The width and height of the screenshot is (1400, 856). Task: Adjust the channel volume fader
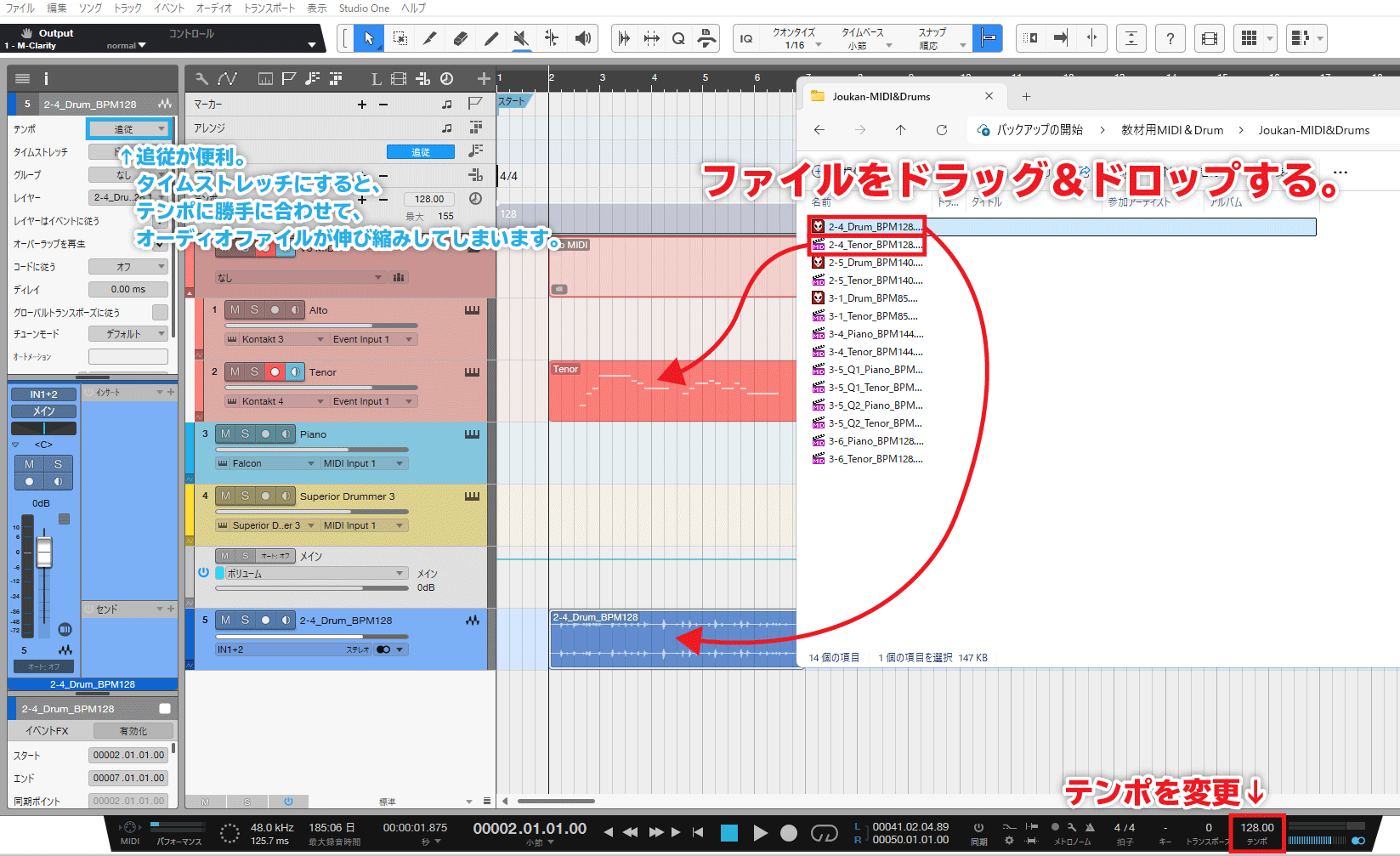coord(44,553)
